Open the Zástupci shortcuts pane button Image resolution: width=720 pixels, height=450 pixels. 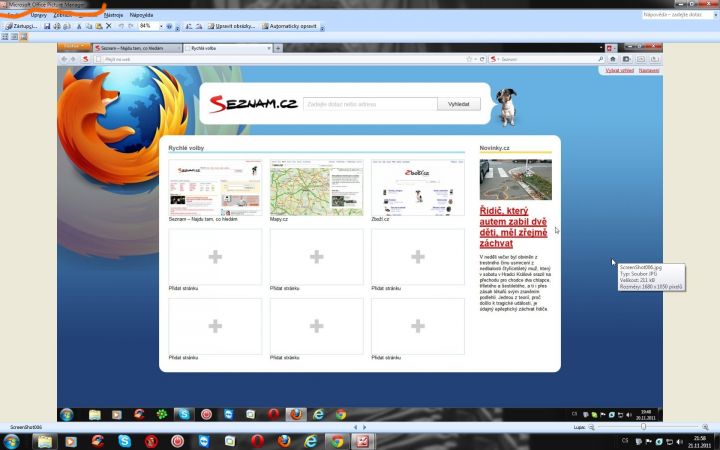22,26
